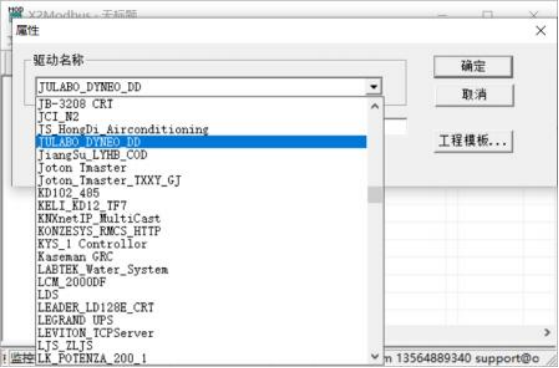Select JCI_N2 driver

point(201,117)
